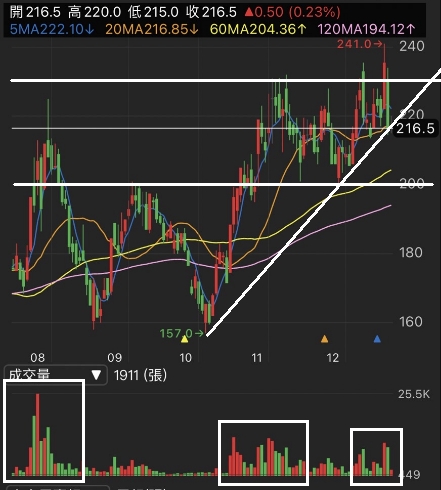Click the tallest red volume bar
Image resolution: width=441 pixels, height=490 pixels.
pyautogui.click(x=38, y=434)
